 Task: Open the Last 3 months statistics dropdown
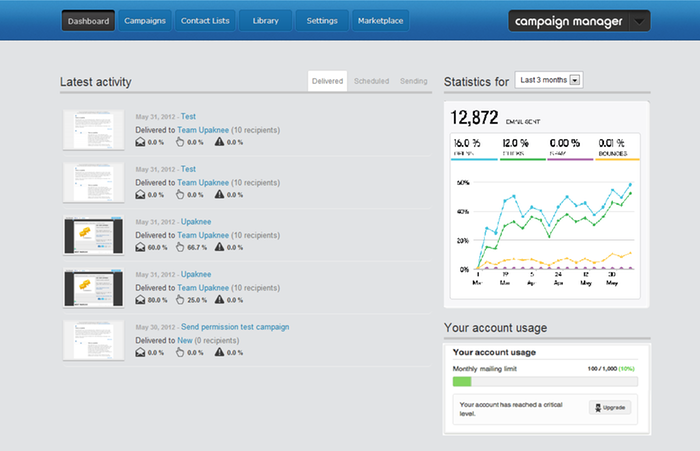click(x=549, y=80)
